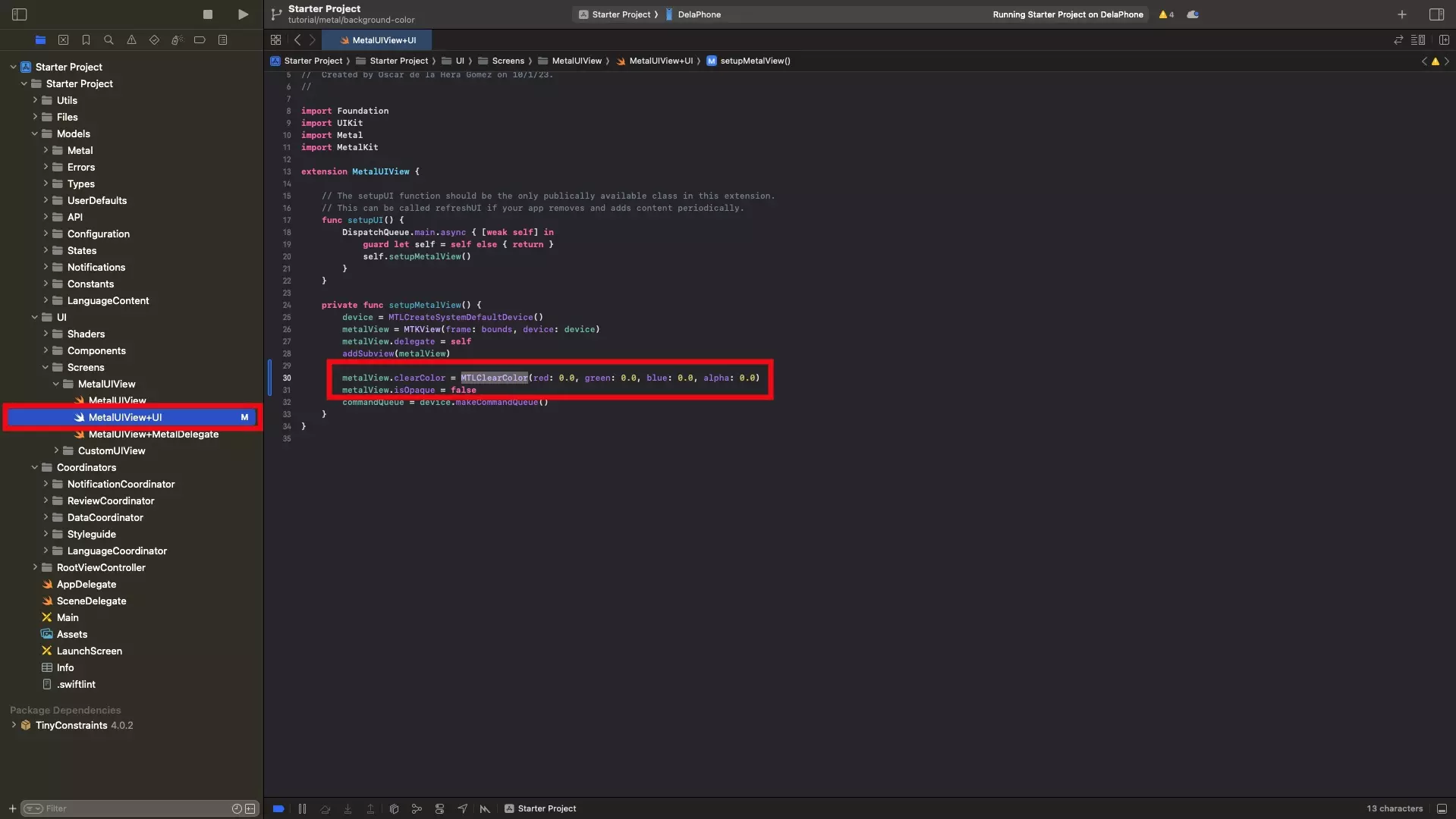Open the related items grid menu

pos(275,39)
